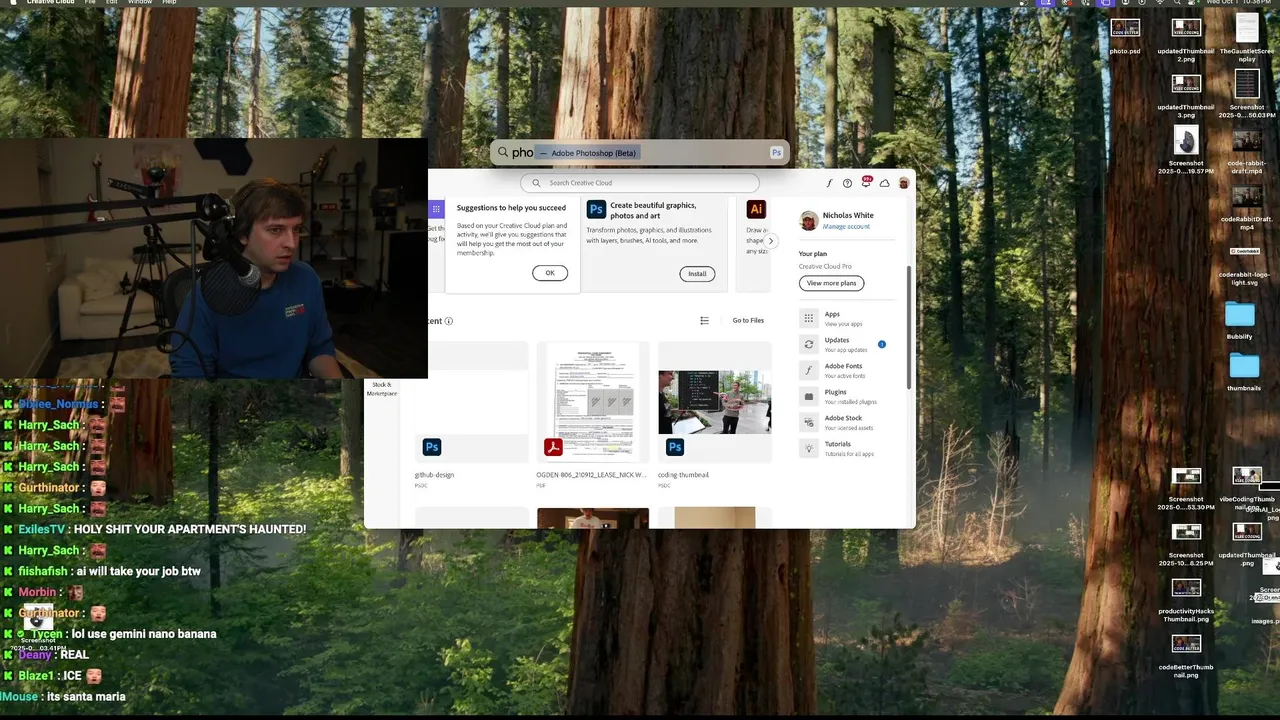This screenshot has width=1280, height=720.
Task: Install Photoshop from suggestion card
Action: (x=697, y=274)
